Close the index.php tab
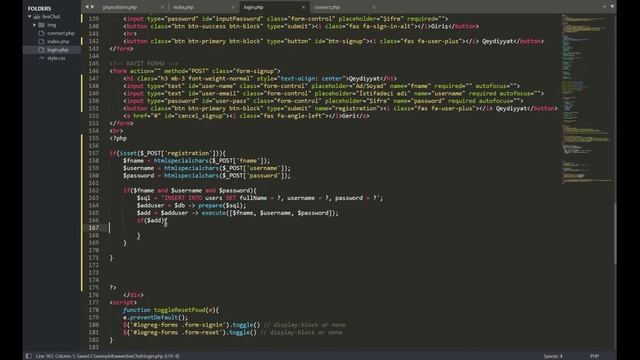Viewport: 640px width, 360px height. pyautogui.click(x=233, y=7)
